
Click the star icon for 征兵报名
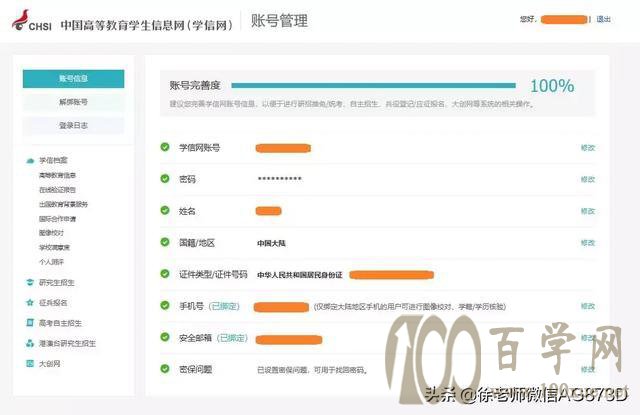point(30,303)
